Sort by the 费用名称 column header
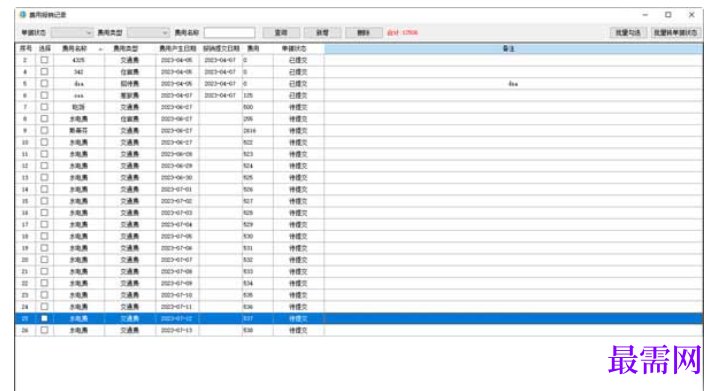720x391 pixels. point(79,48)
